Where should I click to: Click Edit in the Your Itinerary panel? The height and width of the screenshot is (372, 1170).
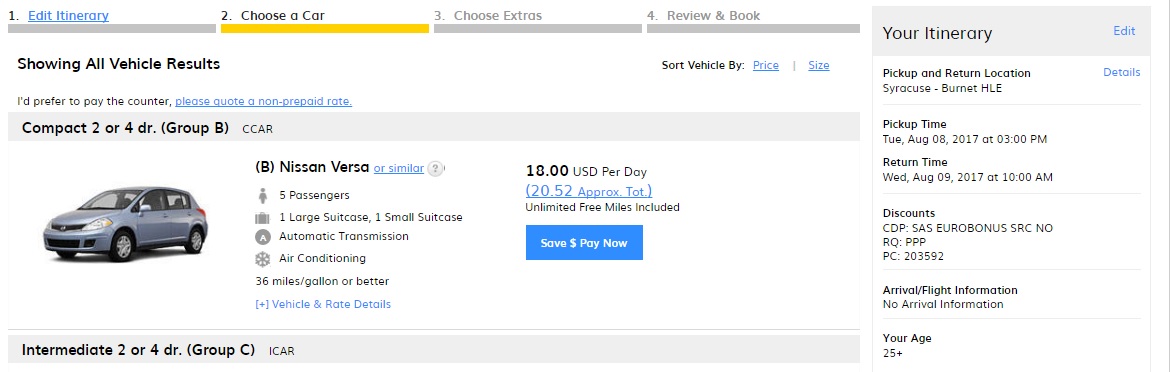pos(1124,31)
